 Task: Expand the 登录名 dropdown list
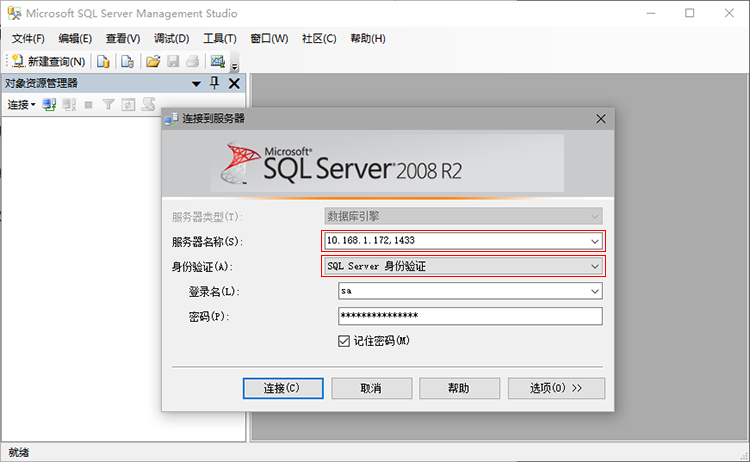595,291
